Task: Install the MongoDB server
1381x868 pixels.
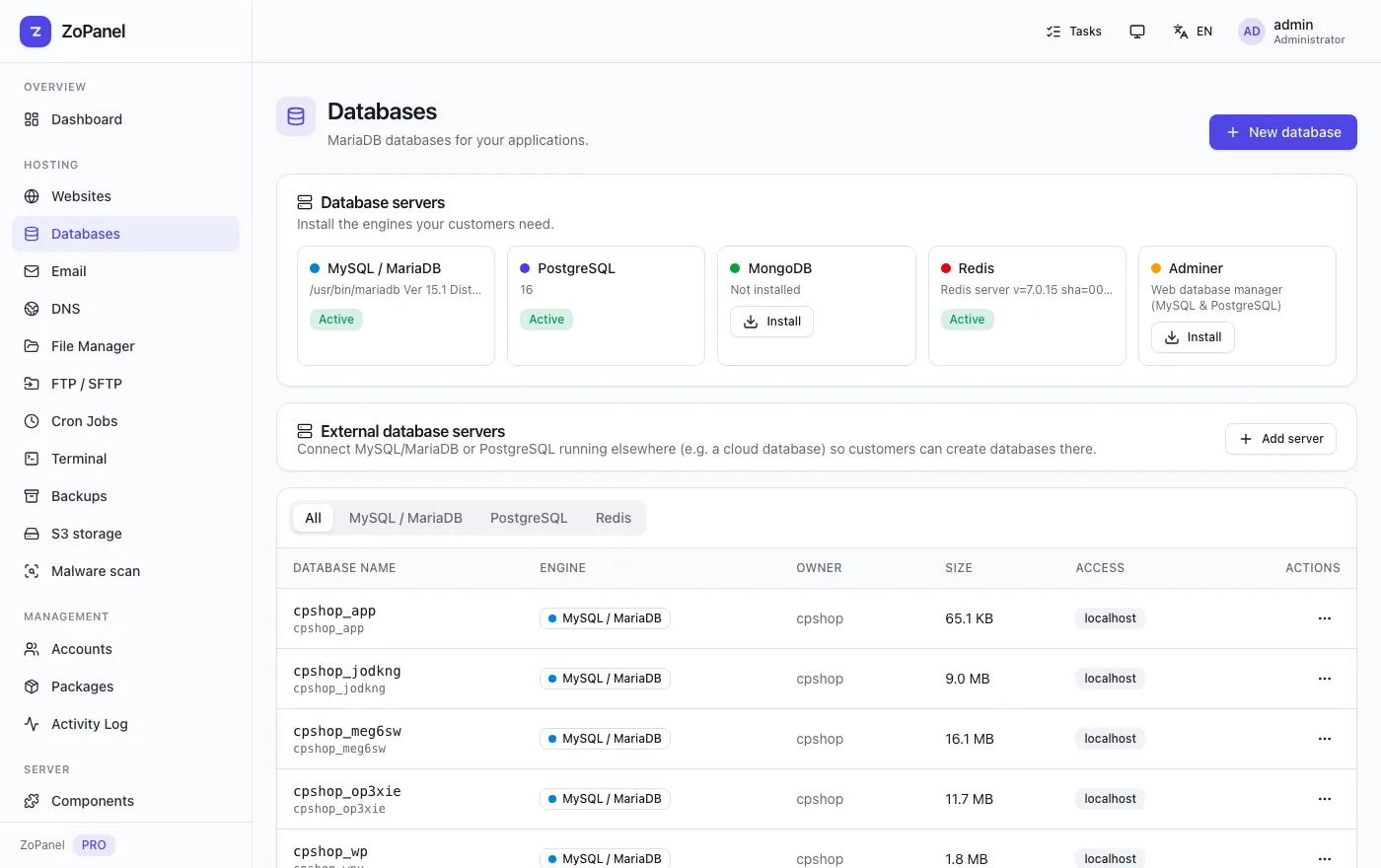Action: click(x=771, y=322)
